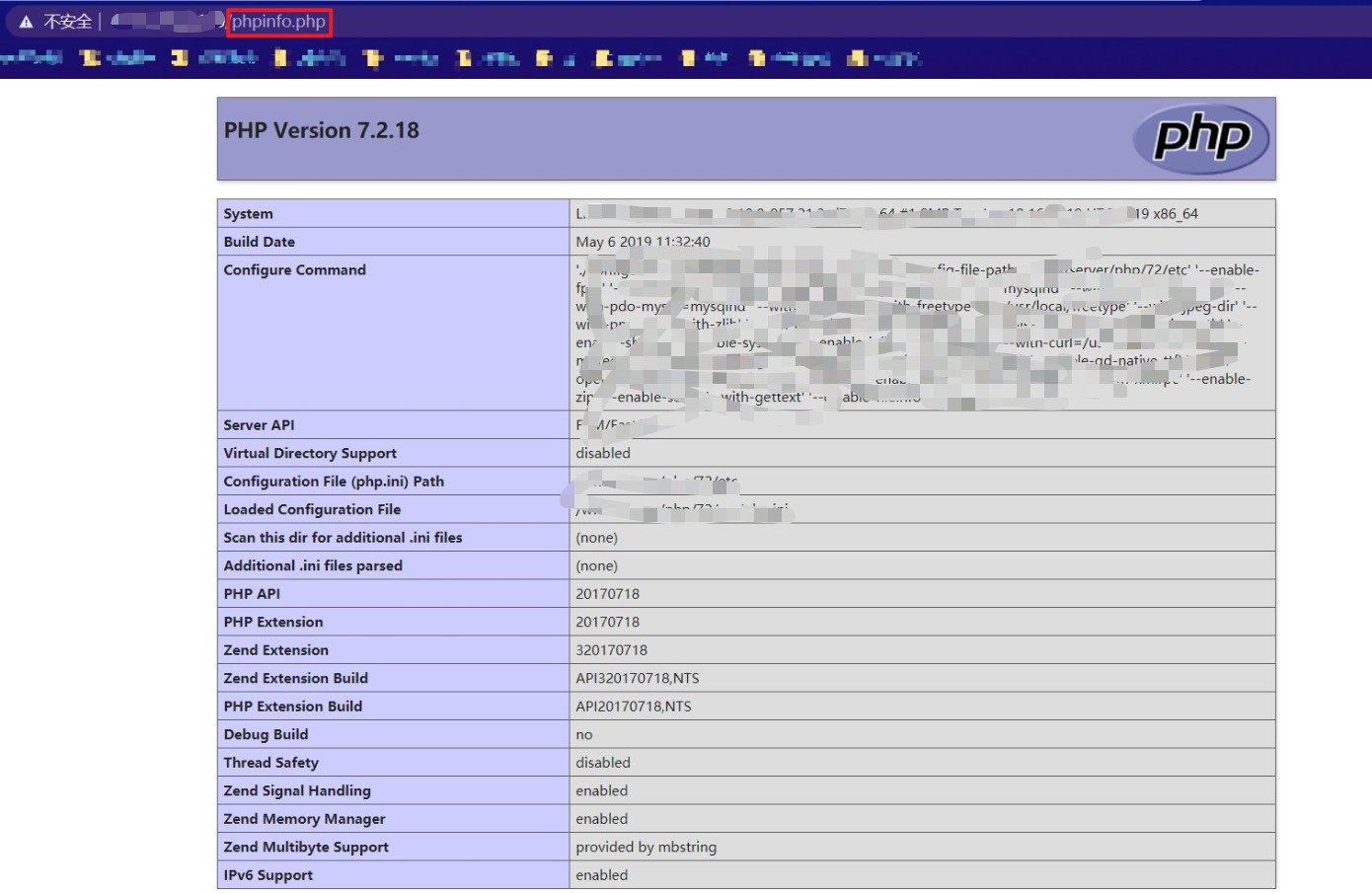Click the "Zend Signal Handling" label
1372x894 pixels.
(297, 791)
